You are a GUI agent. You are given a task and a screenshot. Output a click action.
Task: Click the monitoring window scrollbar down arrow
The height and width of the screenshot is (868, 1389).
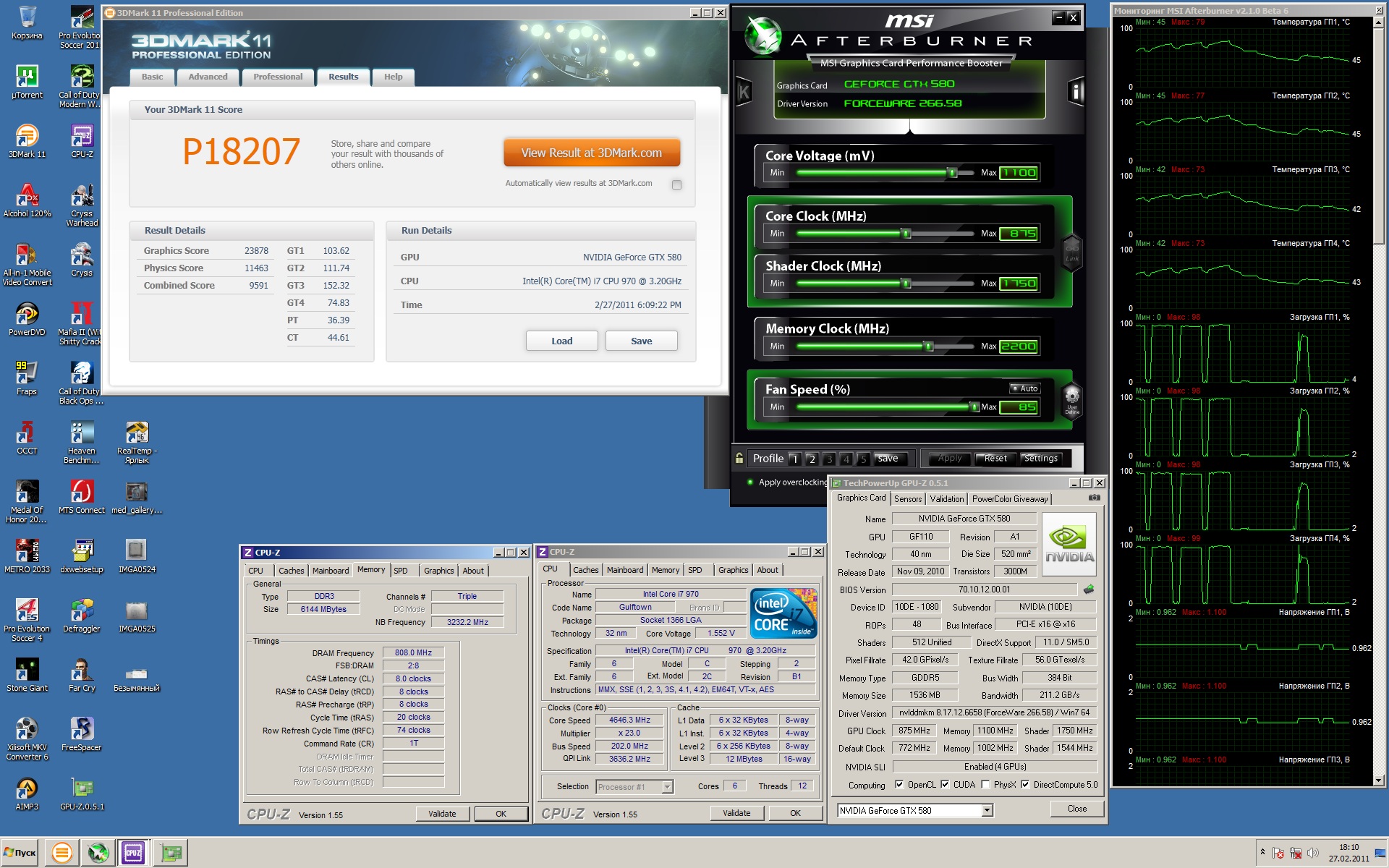click(x=1378, y=780)
